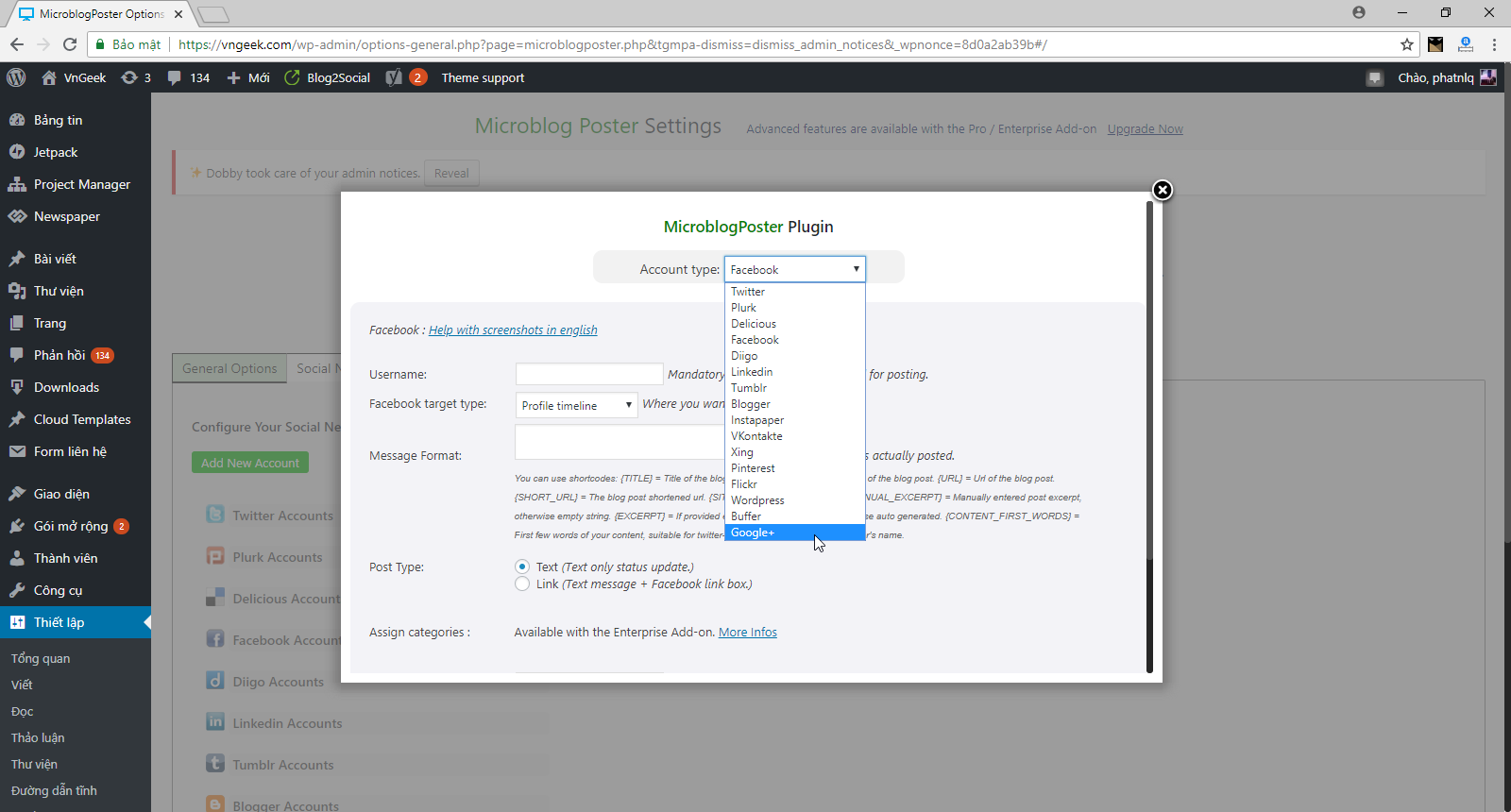Image resolution: width=1511 pixels, height=812 pixels.
Task: Click the Chrome profile icon in title bar
Action: tap(1359, 12)
